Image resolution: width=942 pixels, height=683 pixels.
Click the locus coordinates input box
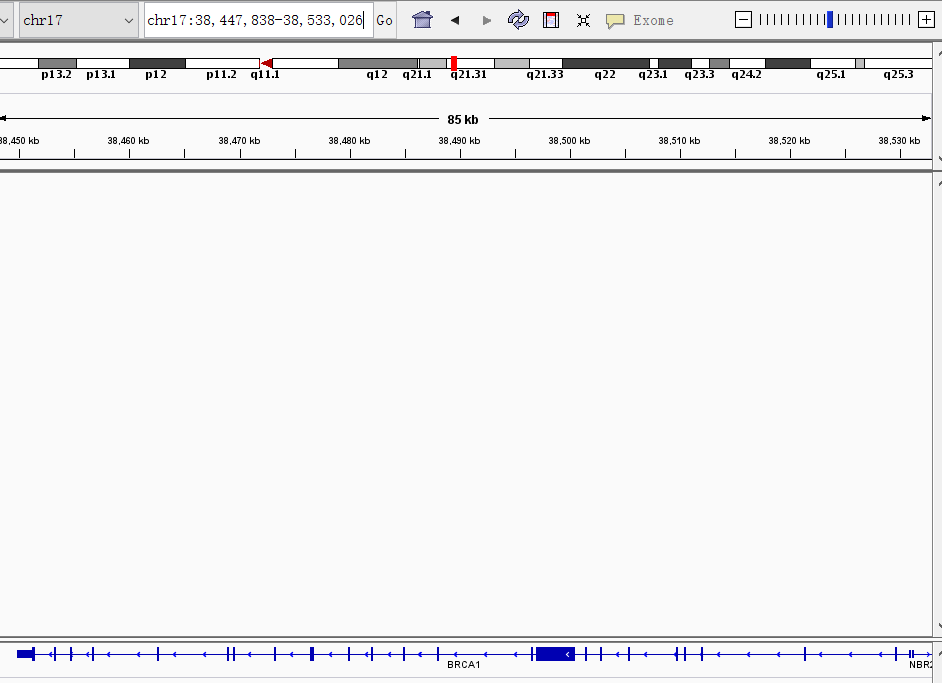coord(257,20)
